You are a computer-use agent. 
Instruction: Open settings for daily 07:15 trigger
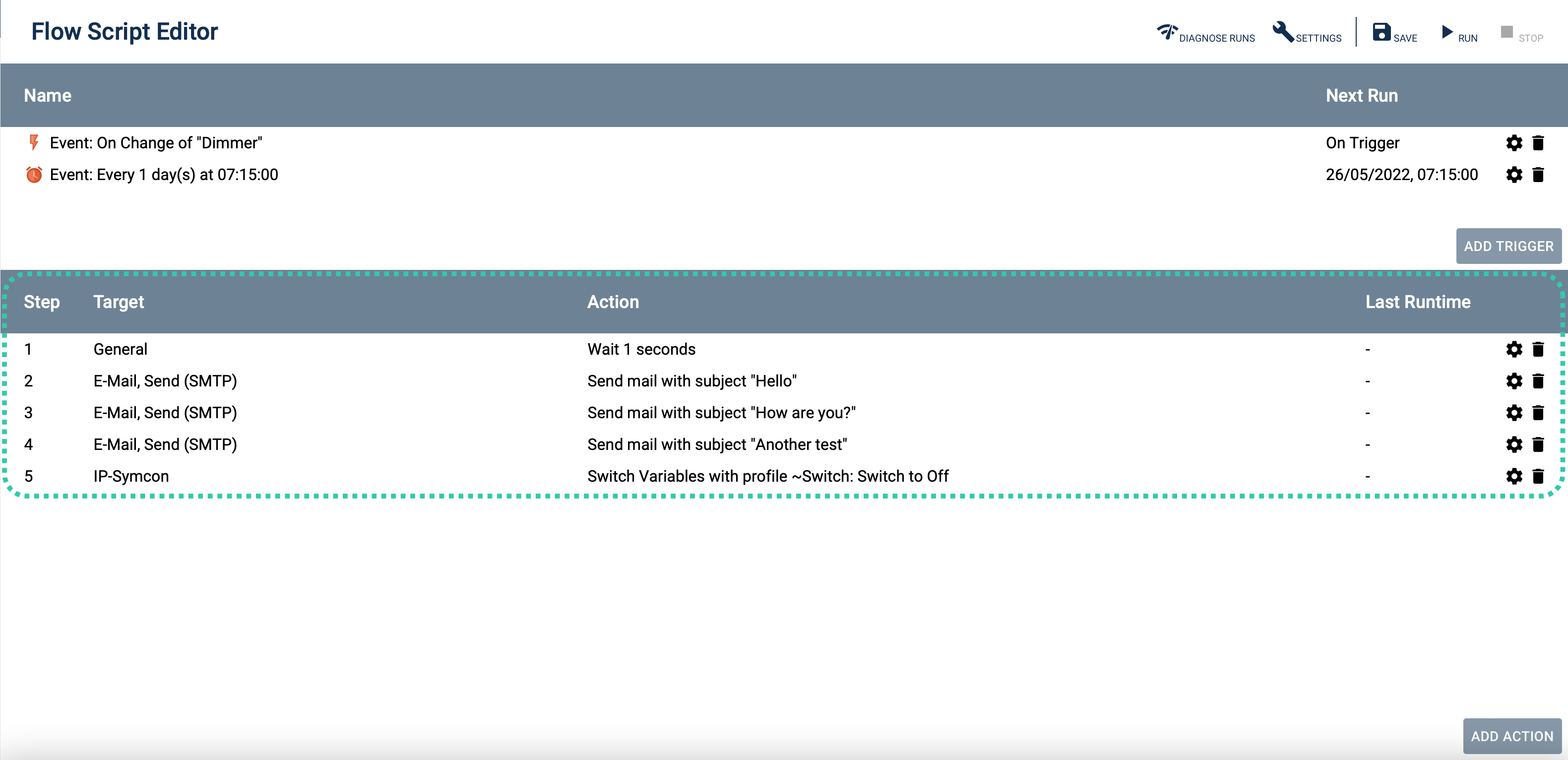point(1514,175)
